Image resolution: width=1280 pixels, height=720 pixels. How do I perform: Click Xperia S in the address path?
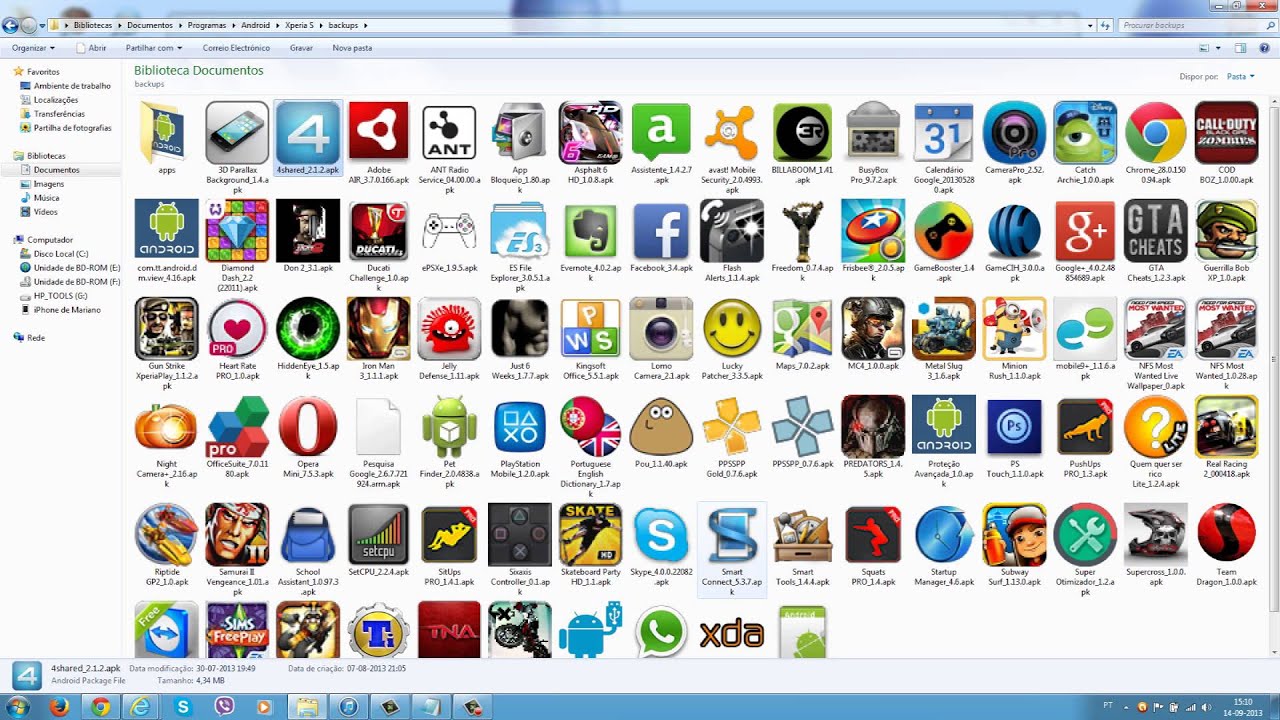(299, 24)
